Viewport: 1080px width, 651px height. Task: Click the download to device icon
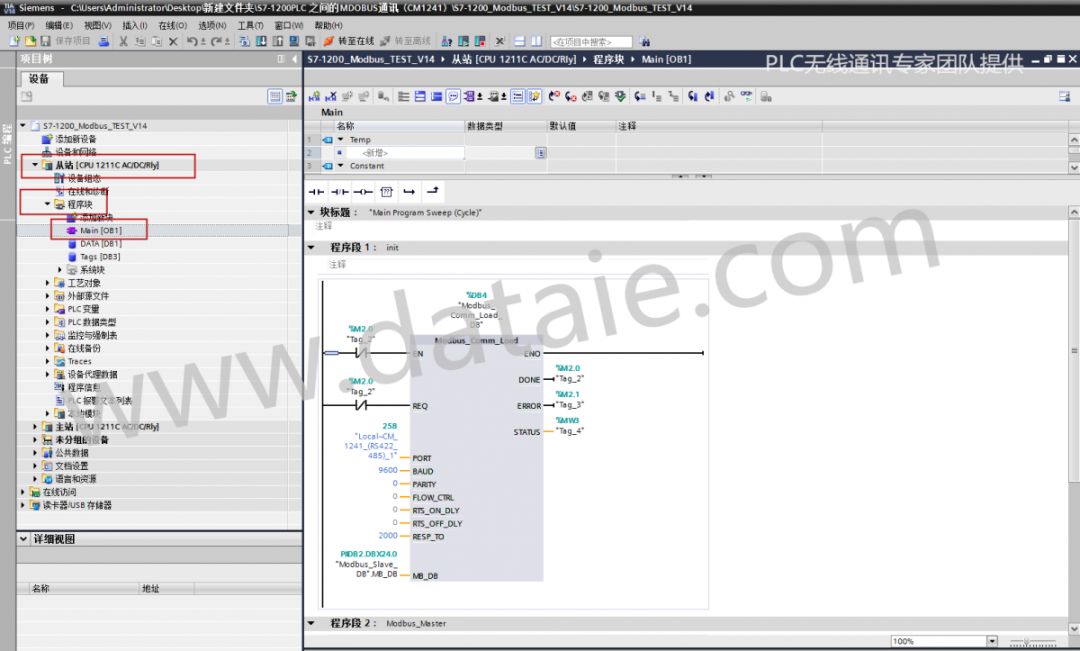[x=261, y=41]
